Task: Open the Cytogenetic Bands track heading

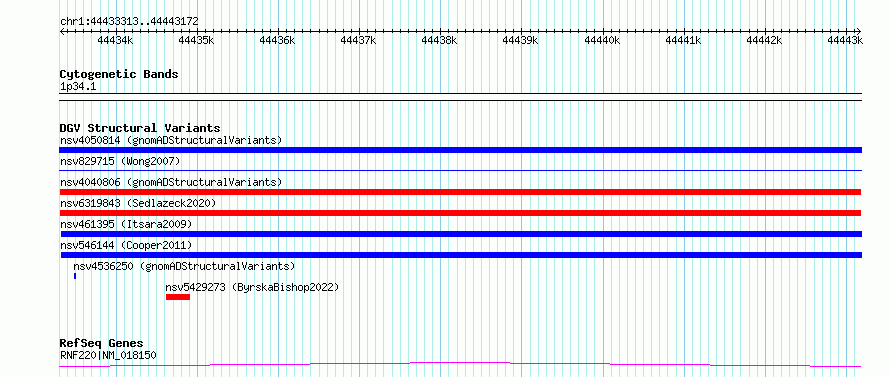Action: pyautogui.click(x=119, y=74)
